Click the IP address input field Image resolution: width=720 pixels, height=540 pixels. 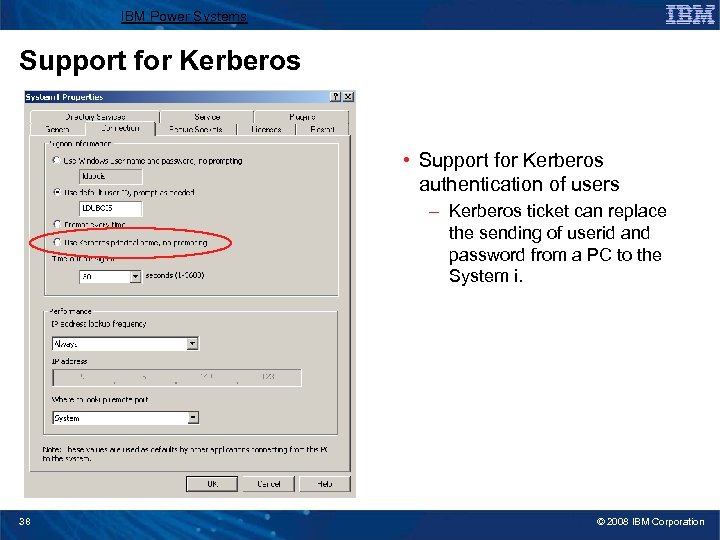click(177, 377)
